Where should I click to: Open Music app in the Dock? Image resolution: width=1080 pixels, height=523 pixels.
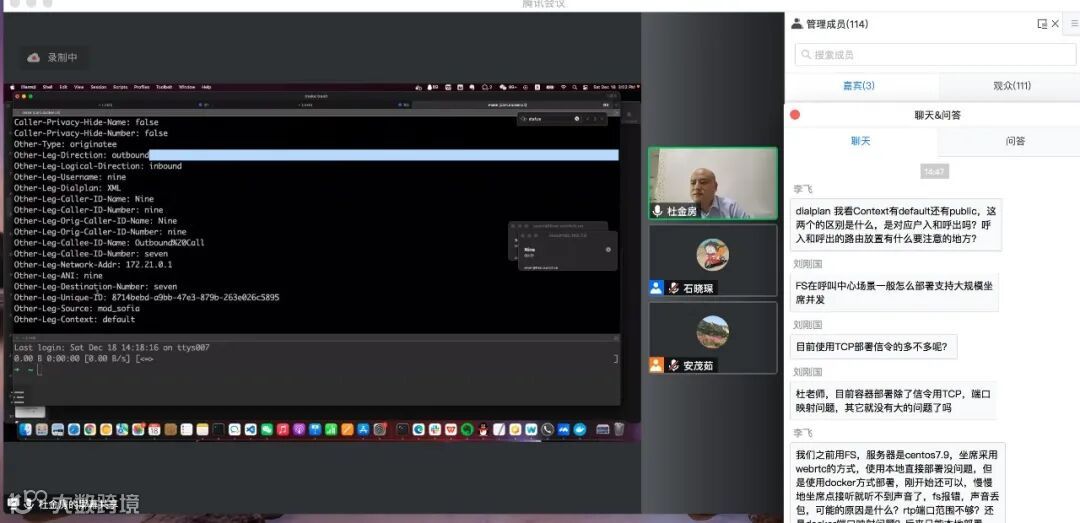click(282, 429)
